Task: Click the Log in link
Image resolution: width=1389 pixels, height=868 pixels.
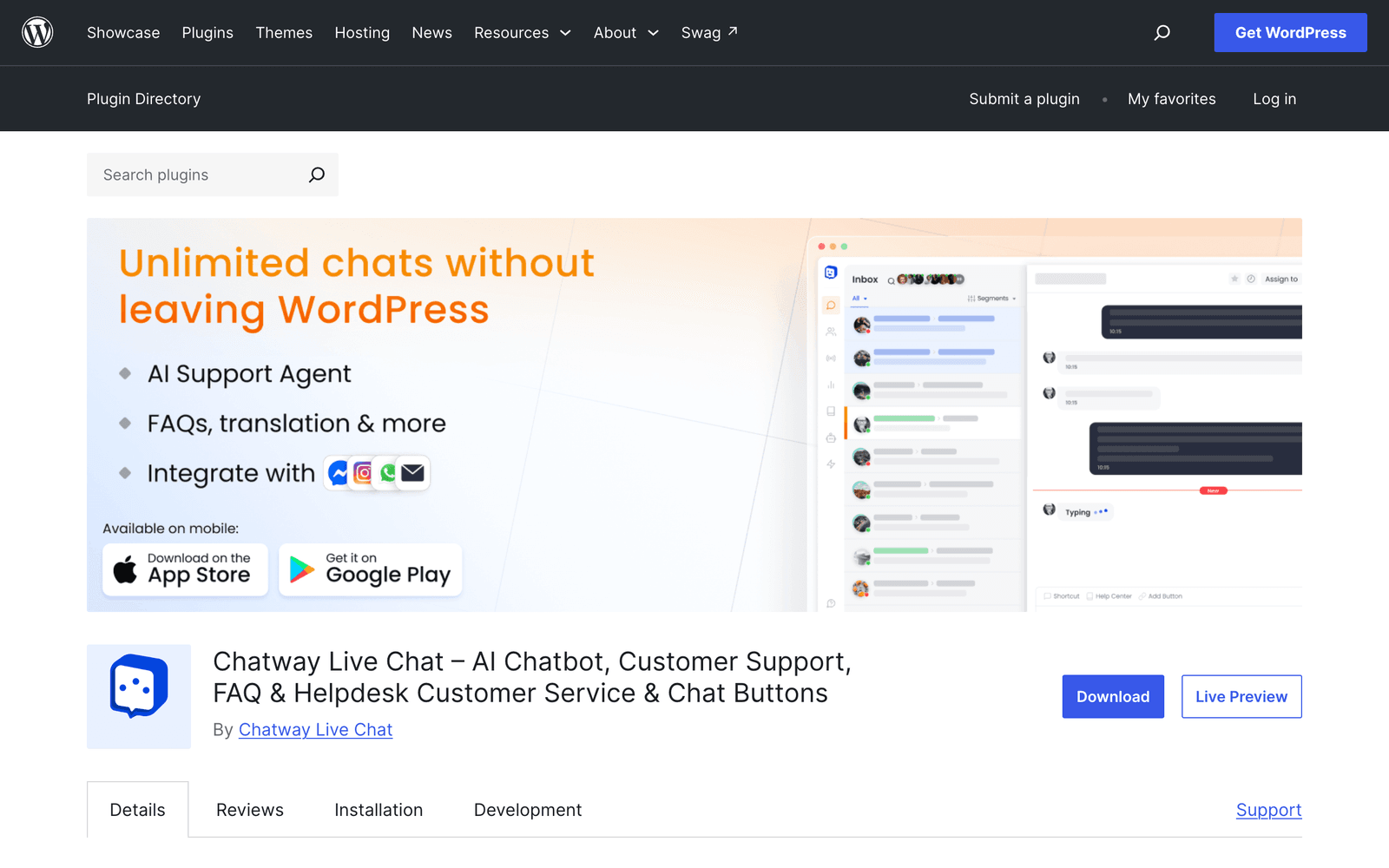Action: (1274, 99)
